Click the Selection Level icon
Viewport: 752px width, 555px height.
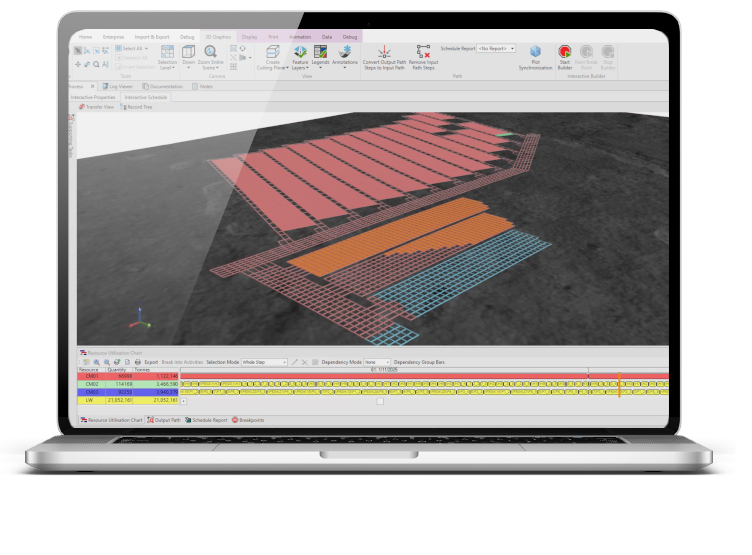click(167, 51)
